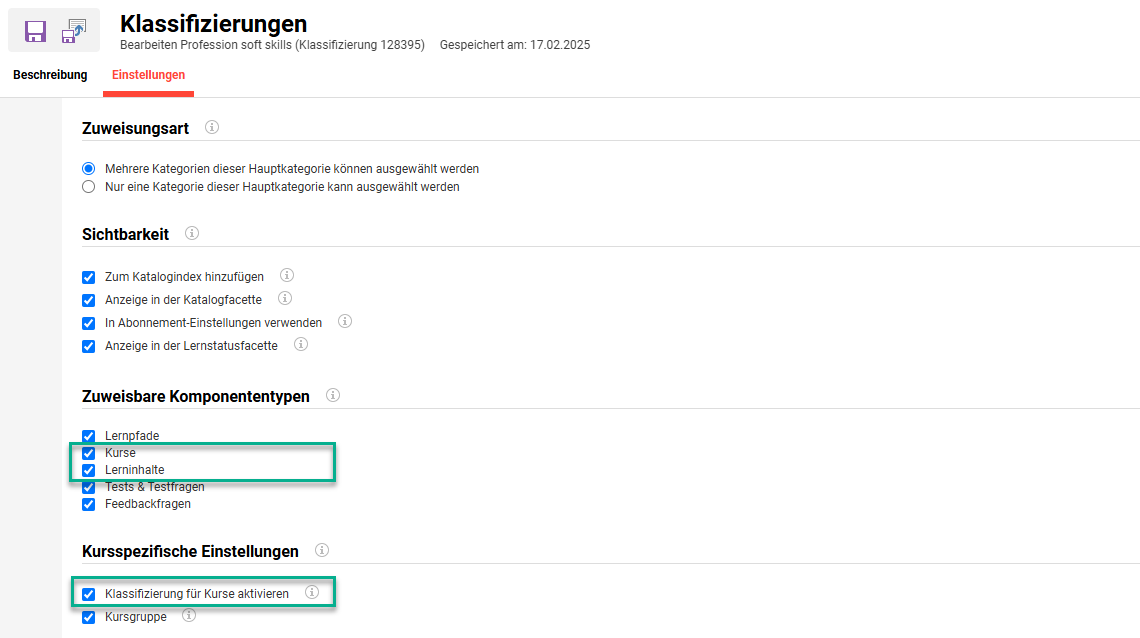Uncheck Zum Katalogindex hinzufügen
1140x638 pixels.
point(88,276)
